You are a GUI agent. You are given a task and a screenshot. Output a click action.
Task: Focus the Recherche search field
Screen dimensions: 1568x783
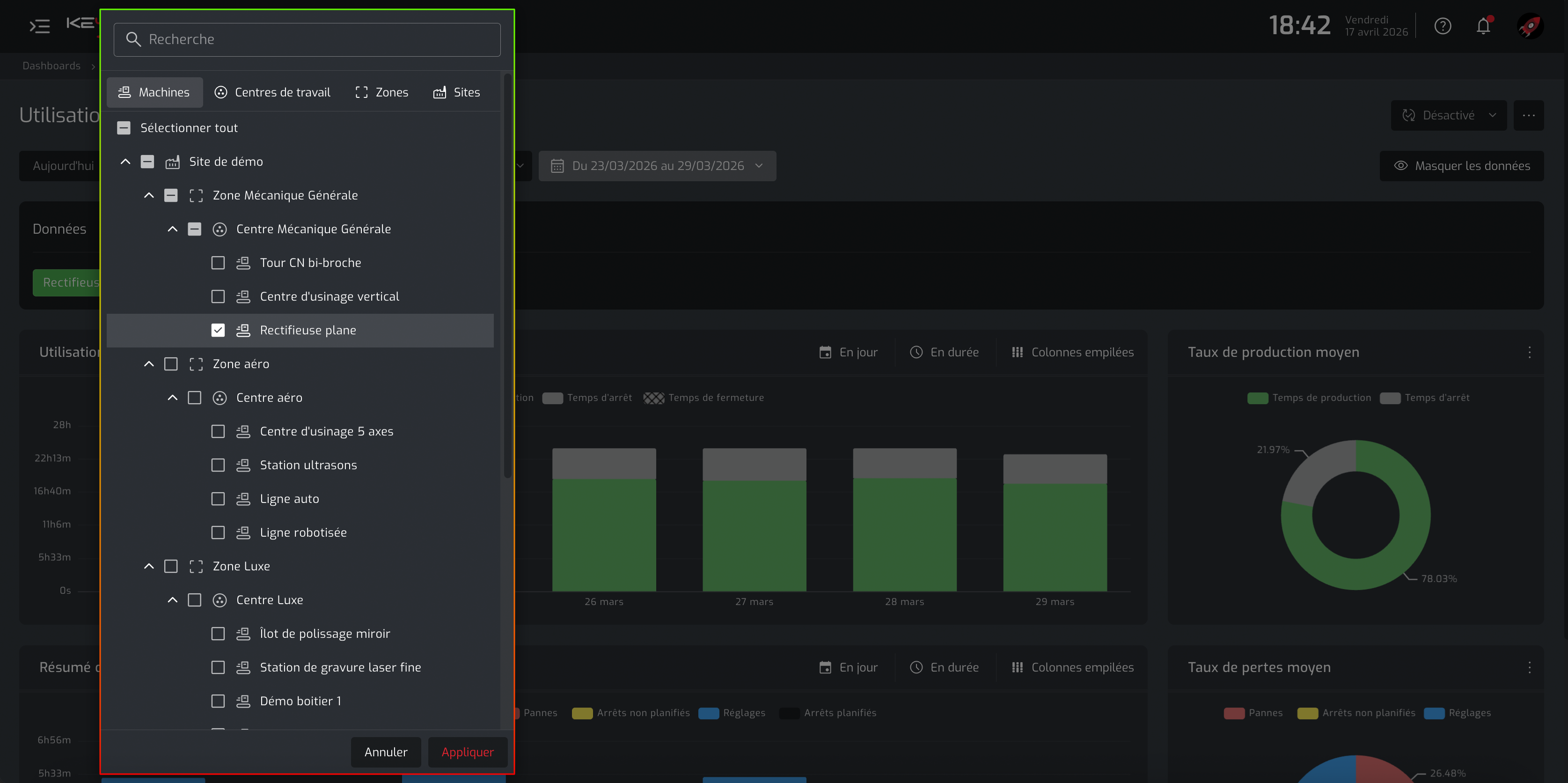[307, 40]
